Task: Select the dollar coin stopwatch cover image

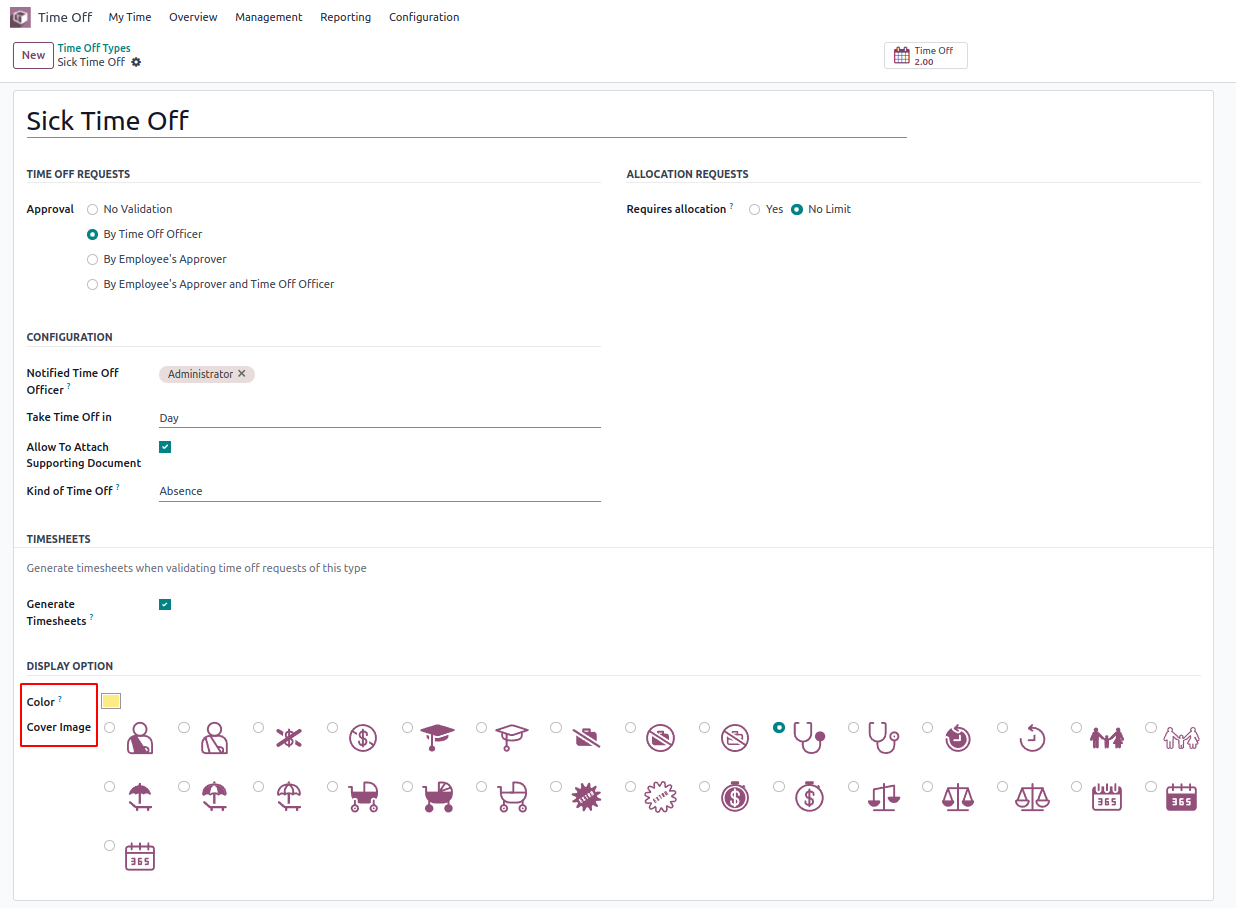Action: [x=705, y=787]
